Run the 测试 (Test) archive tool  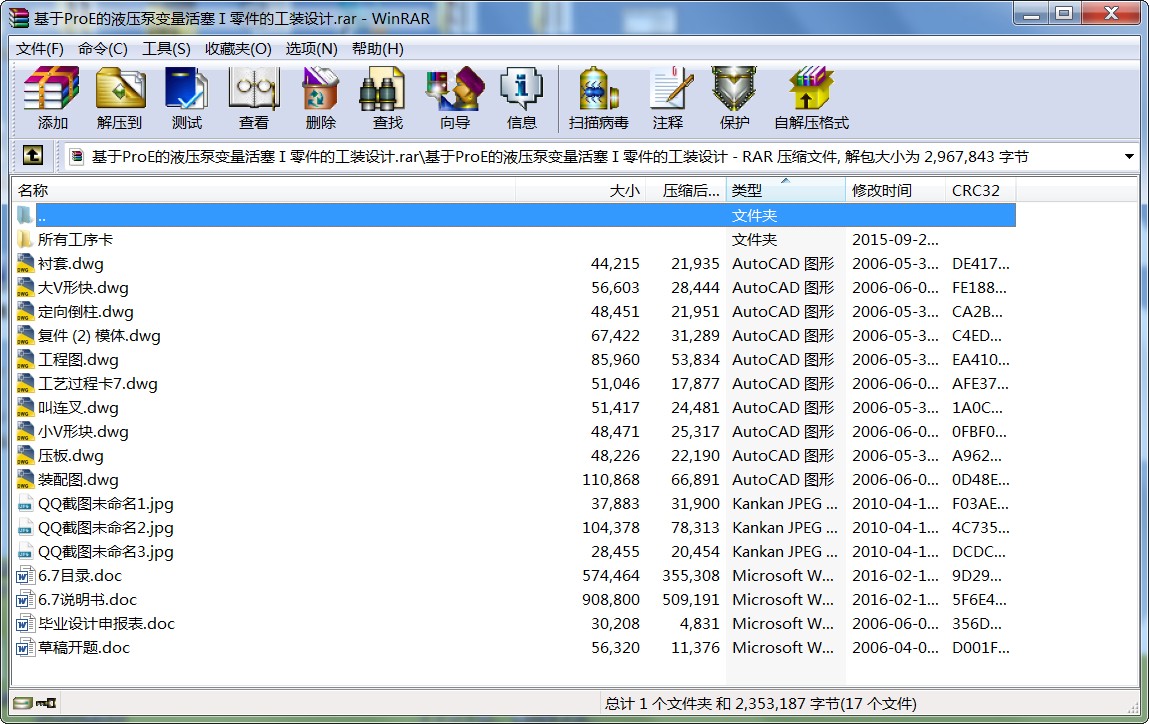coord(186,98)
